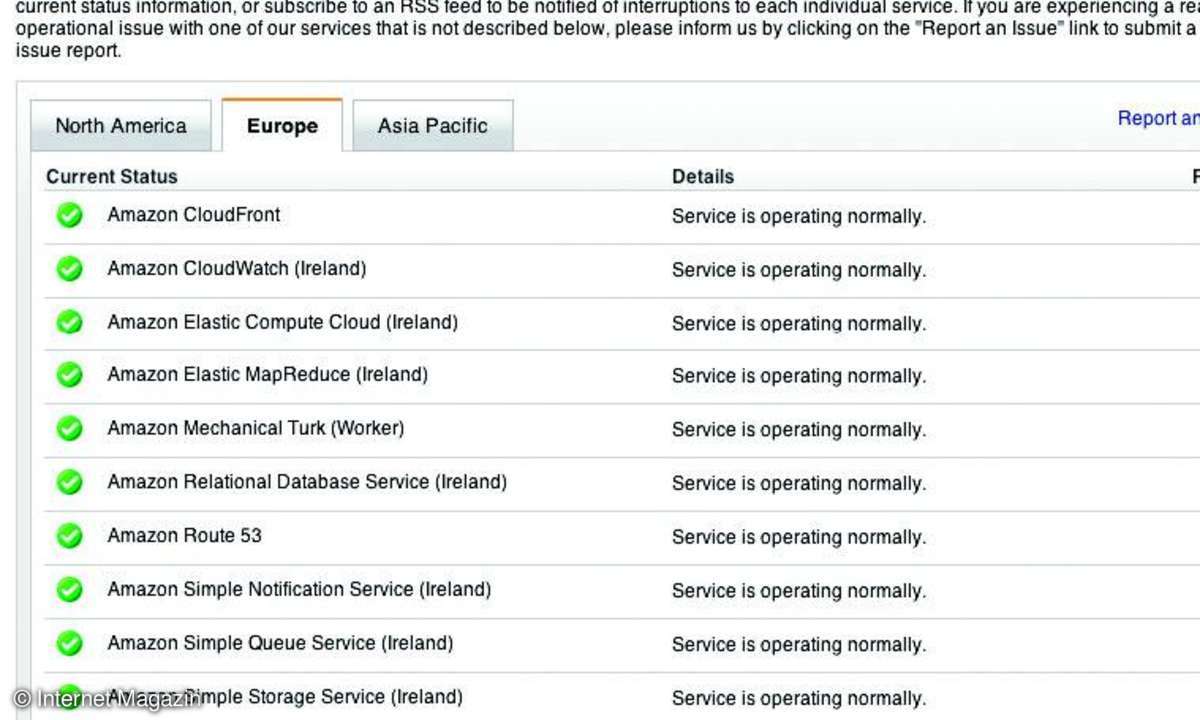1200x720 pixels.
Task: Click status icon for Simple Storage Service
Action: pyautogui.click(x=69, y=697)
